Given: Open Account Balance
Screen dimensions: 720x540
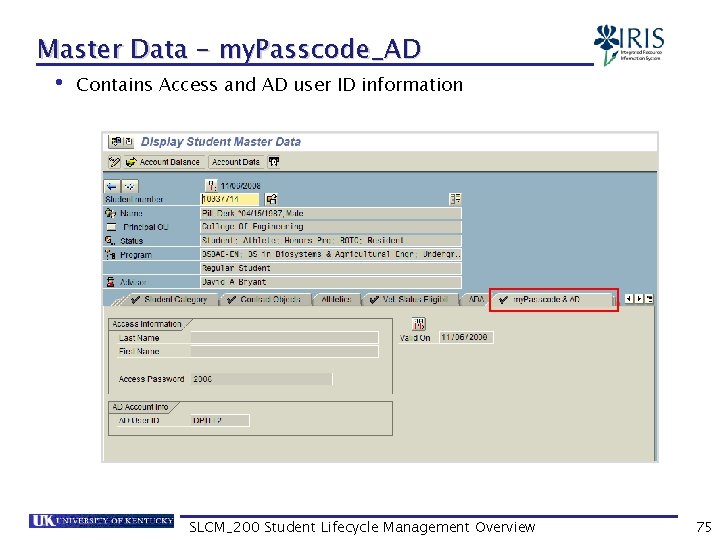Looking at the screenshot, I should coord(163,162).
